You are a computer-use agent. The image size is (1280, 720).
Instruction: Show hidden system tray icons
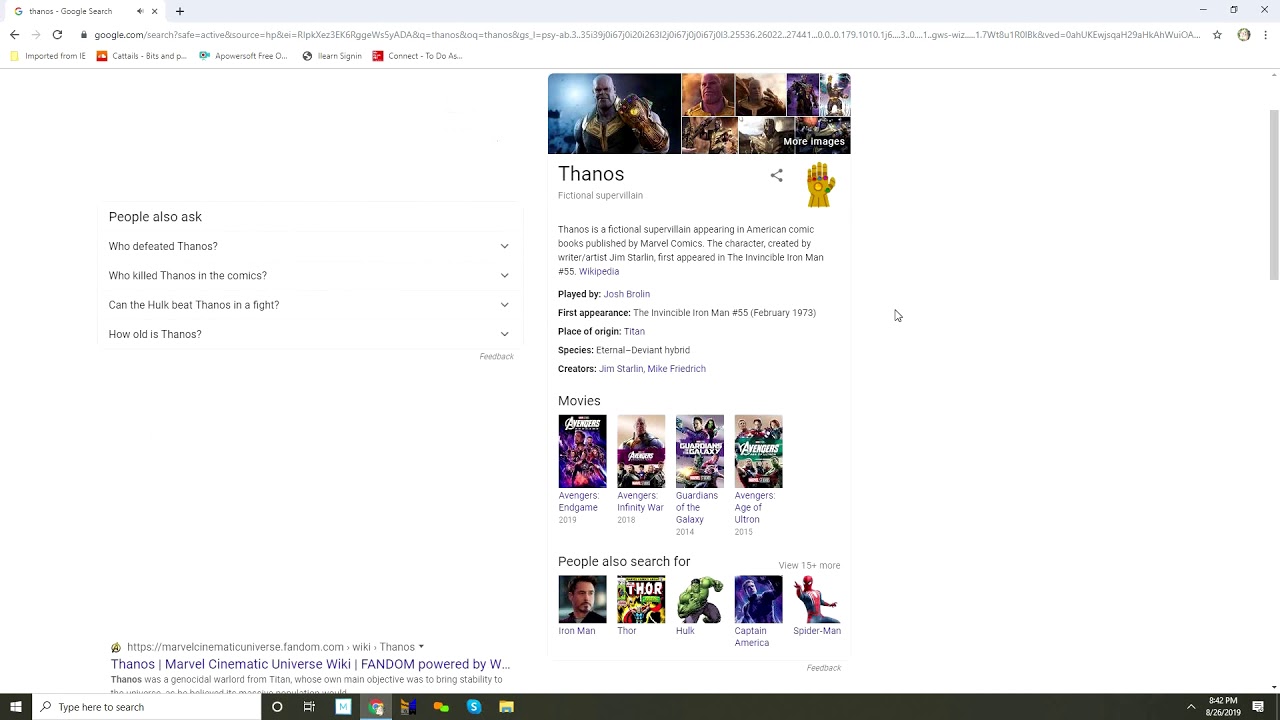coord(1191,707)
